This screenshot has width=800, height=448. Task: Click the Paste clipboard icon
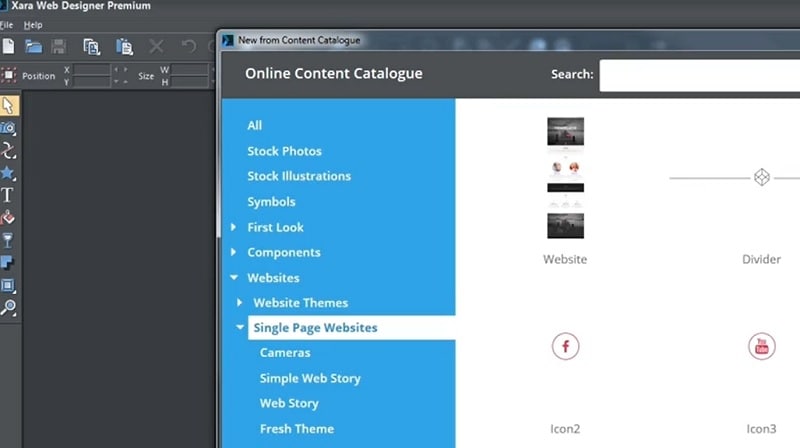pyautogui.click(x=124, y=46)
